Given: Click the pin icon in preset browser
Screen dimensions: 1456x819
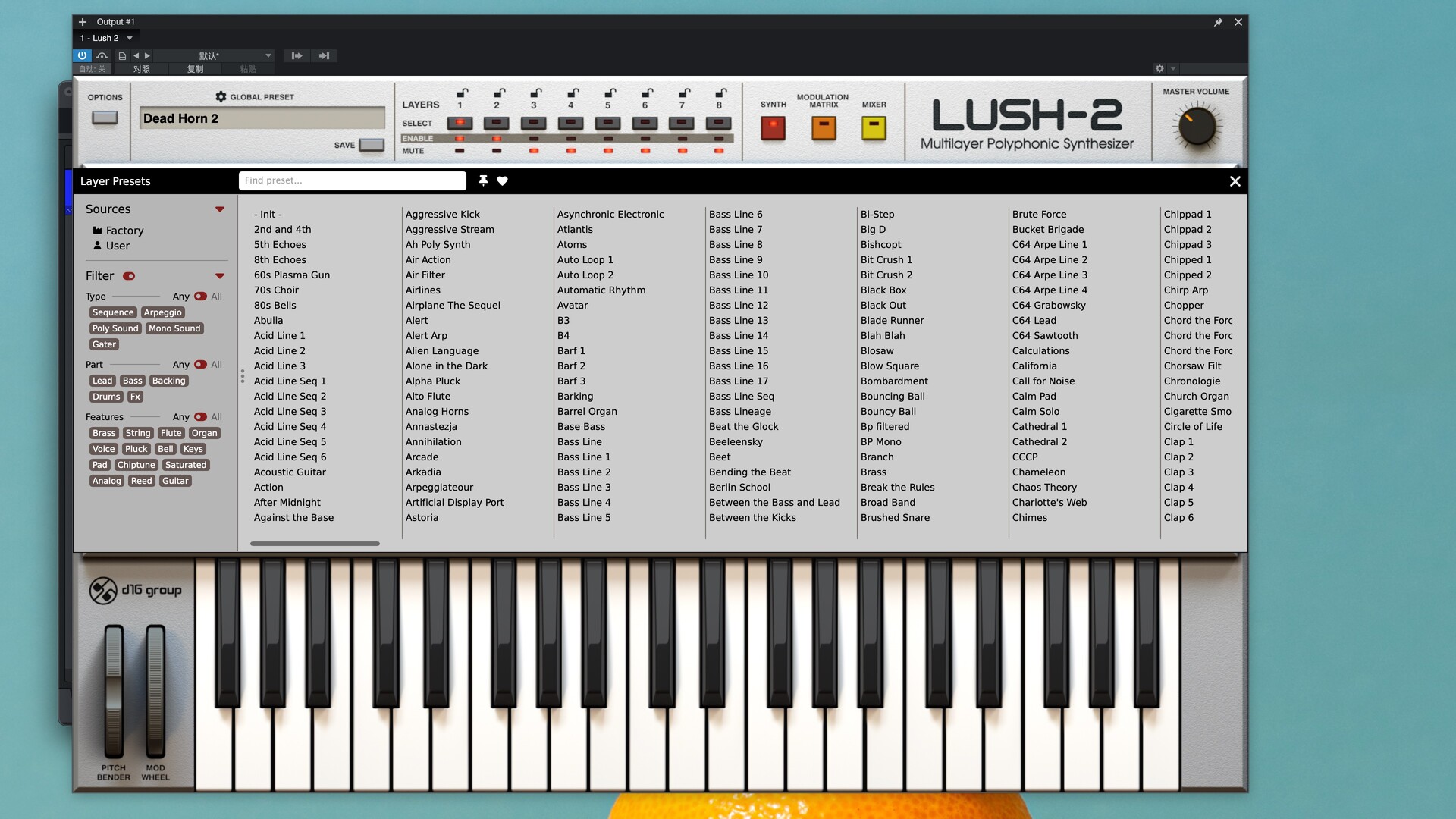Looking at the screenshot, I should point(483,180).
